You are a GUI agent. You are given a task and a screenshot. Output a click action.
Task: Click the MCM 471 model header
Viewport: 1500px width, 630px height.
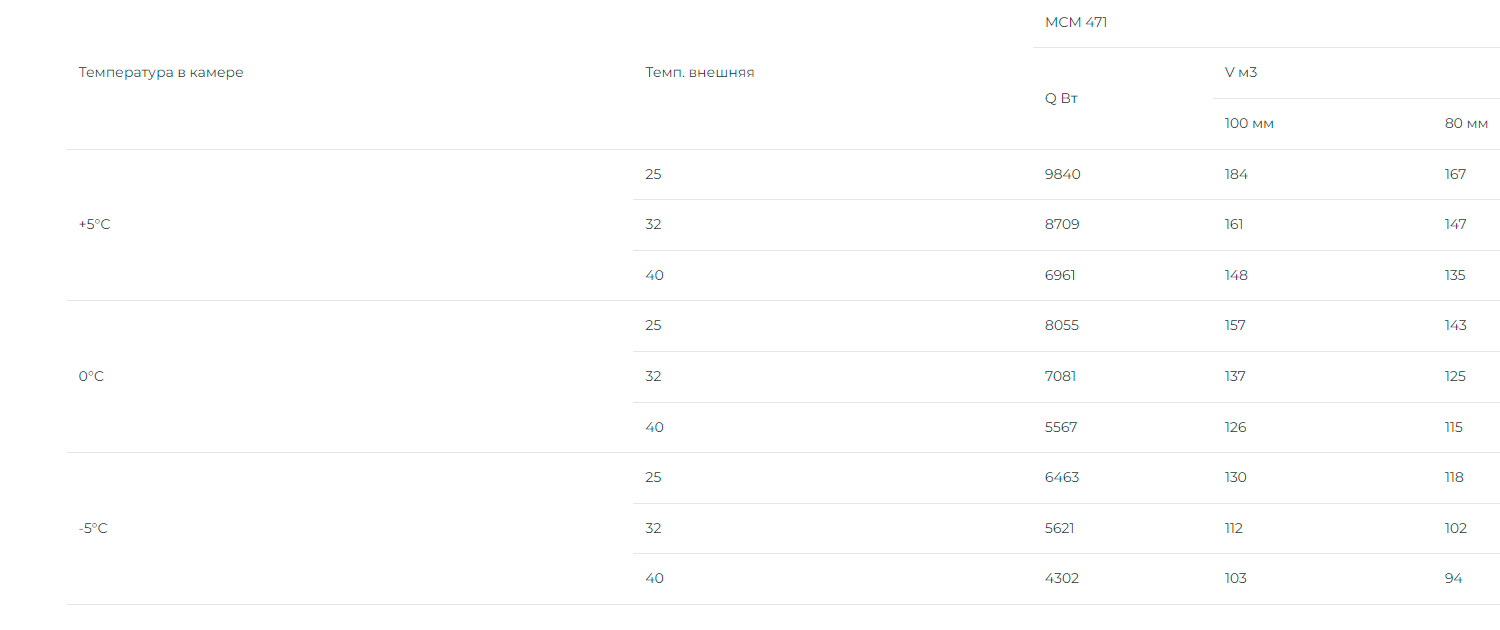tap(1076, 23)
